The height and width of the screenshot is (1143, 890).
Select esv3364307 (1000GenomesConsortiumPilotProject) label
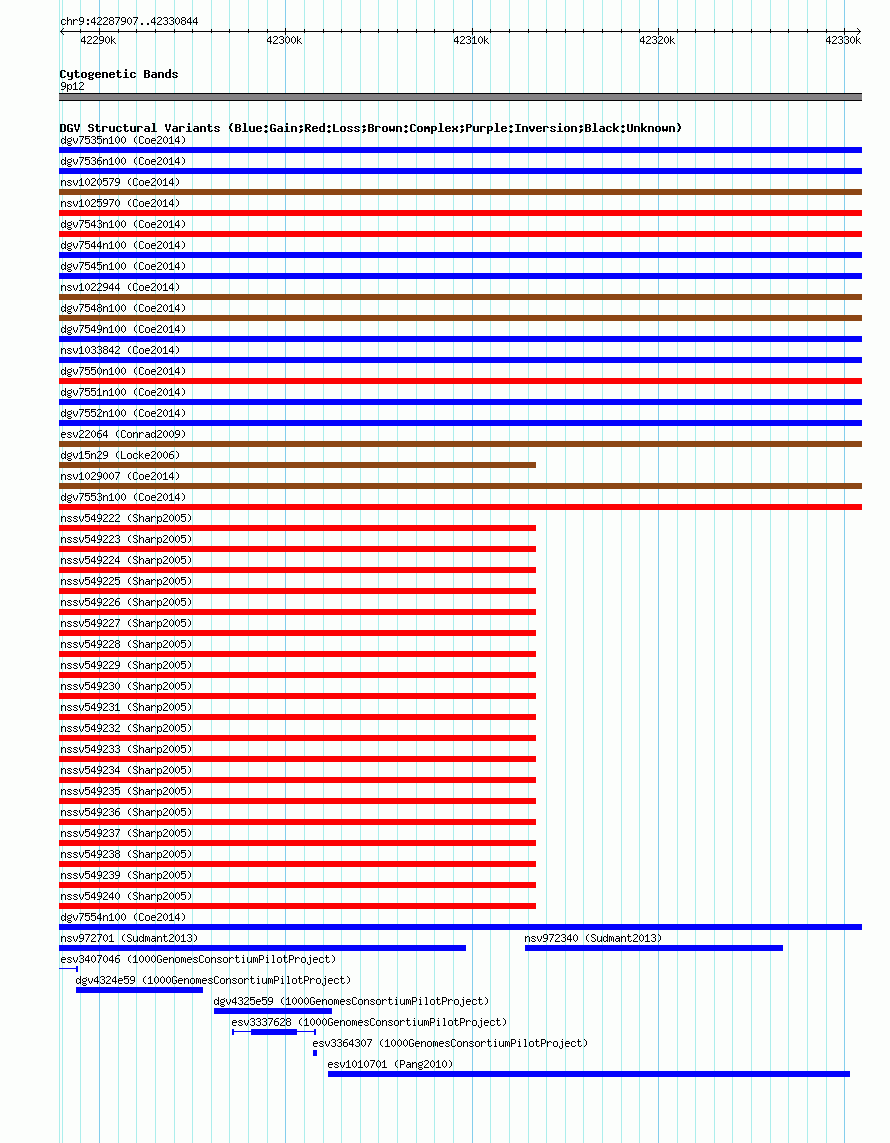pyautogui.click(x=450, y=1044)
